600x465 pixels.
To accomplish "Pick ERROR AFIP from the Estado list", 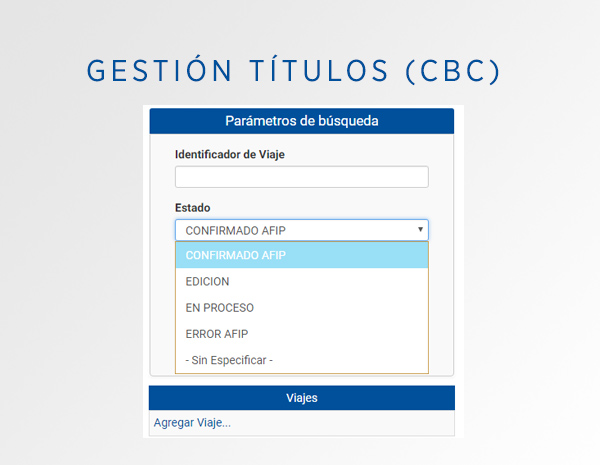I will 302,334.
